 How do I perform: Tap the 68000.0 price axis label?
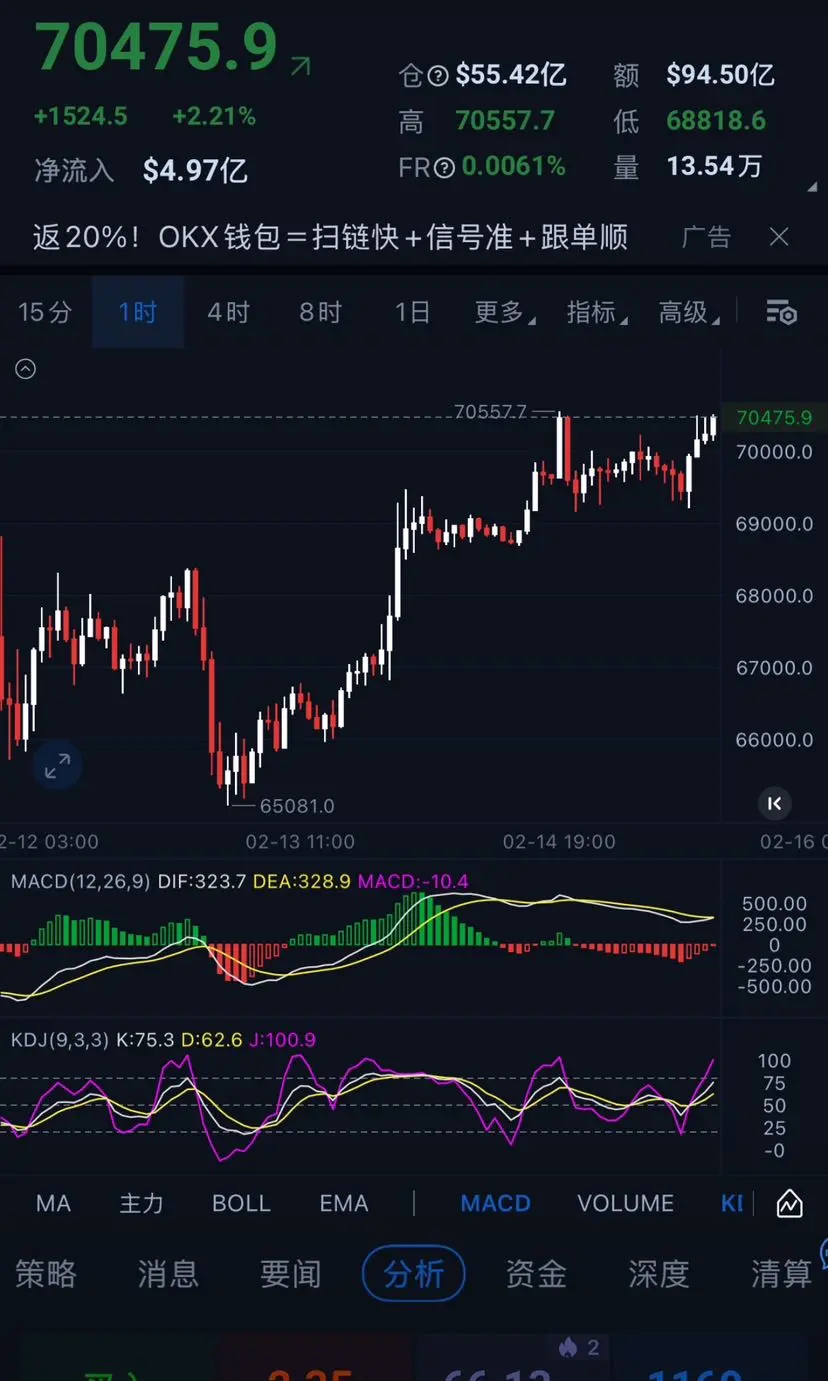click(775, 596)
